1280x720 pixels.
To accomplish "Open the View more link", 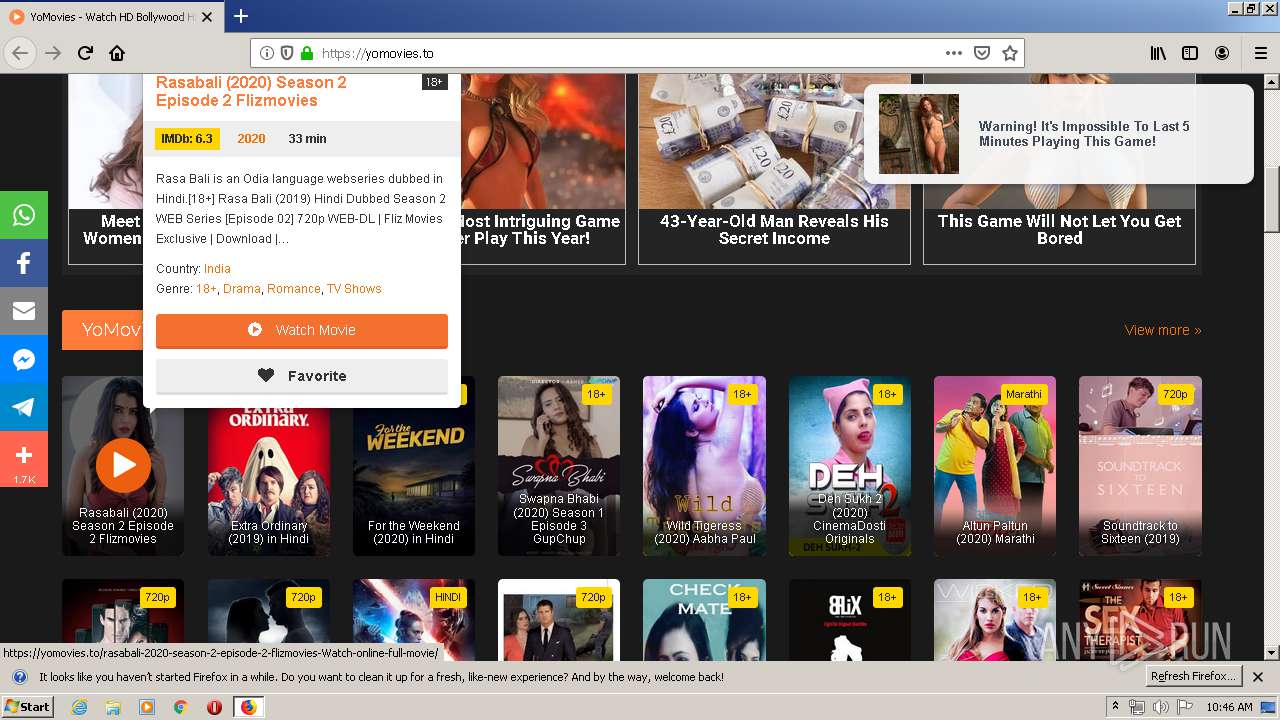I will [1163, 330].
